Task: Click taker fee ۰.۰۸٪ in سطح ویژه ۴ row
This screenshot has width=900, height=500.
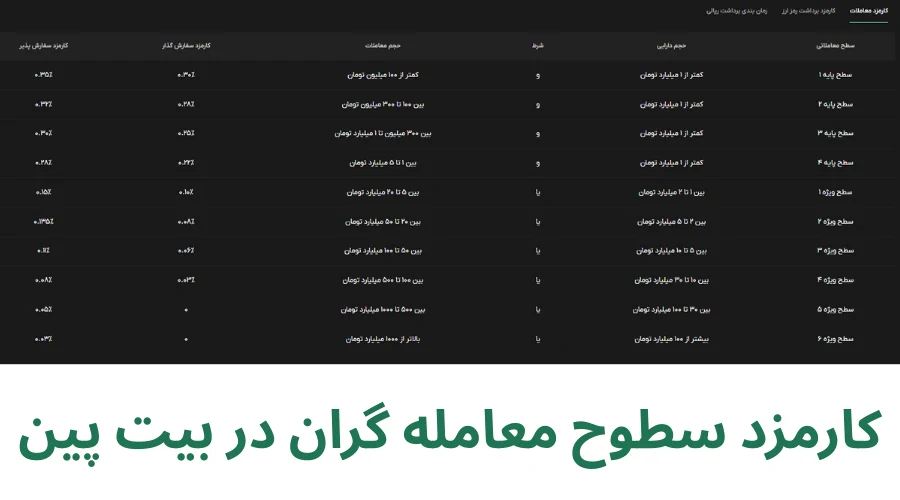Action: tap(44, 280)
